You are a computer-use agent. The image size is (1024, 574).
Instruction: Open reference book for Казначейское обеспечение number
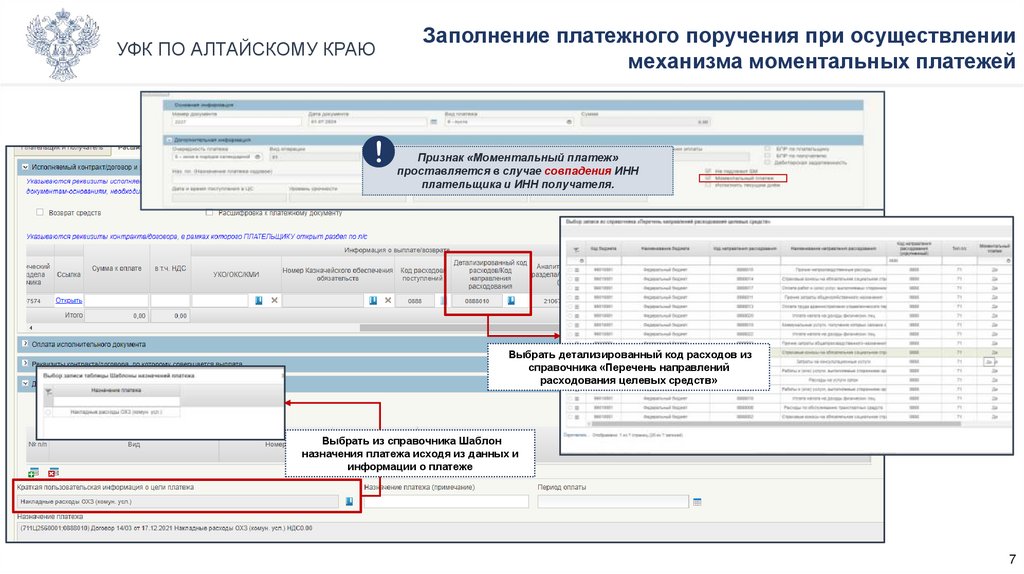pos(373,300)
